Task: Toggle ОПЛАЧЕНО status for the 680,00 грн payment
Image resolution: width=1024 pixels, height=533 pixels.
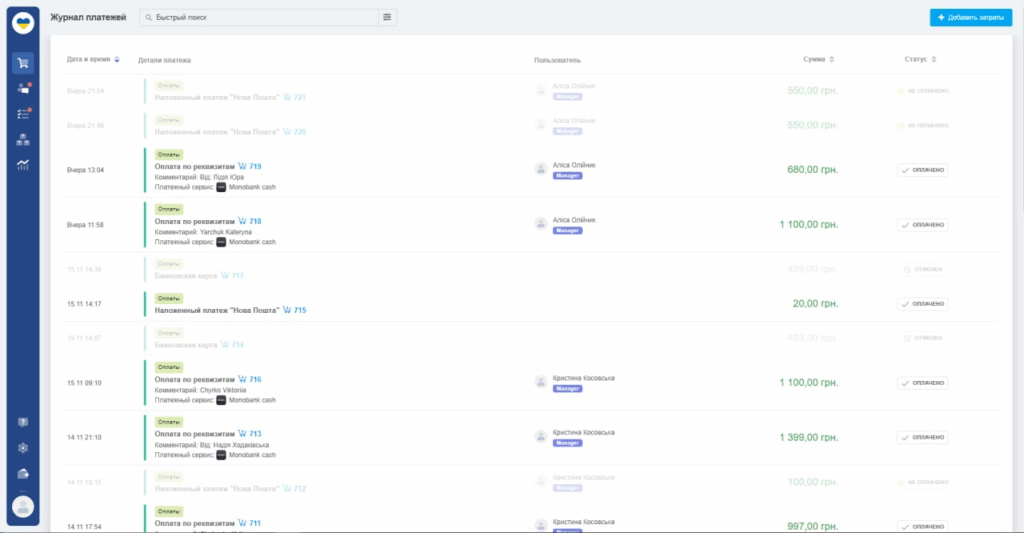Action: point(922,170)
